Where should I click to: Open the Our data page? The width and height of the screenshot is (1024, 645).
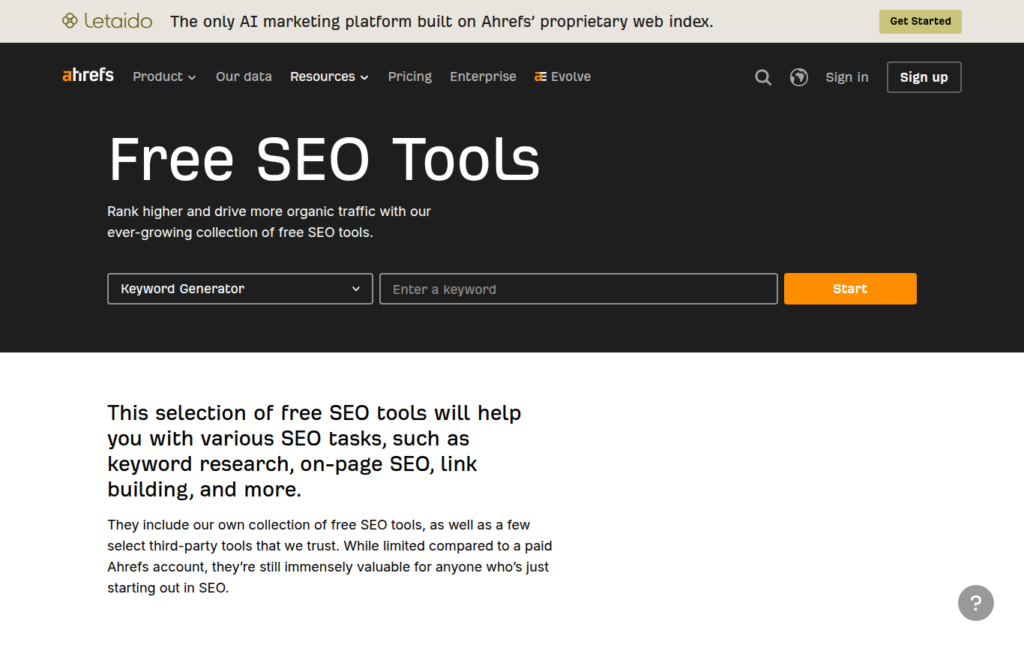244,76
